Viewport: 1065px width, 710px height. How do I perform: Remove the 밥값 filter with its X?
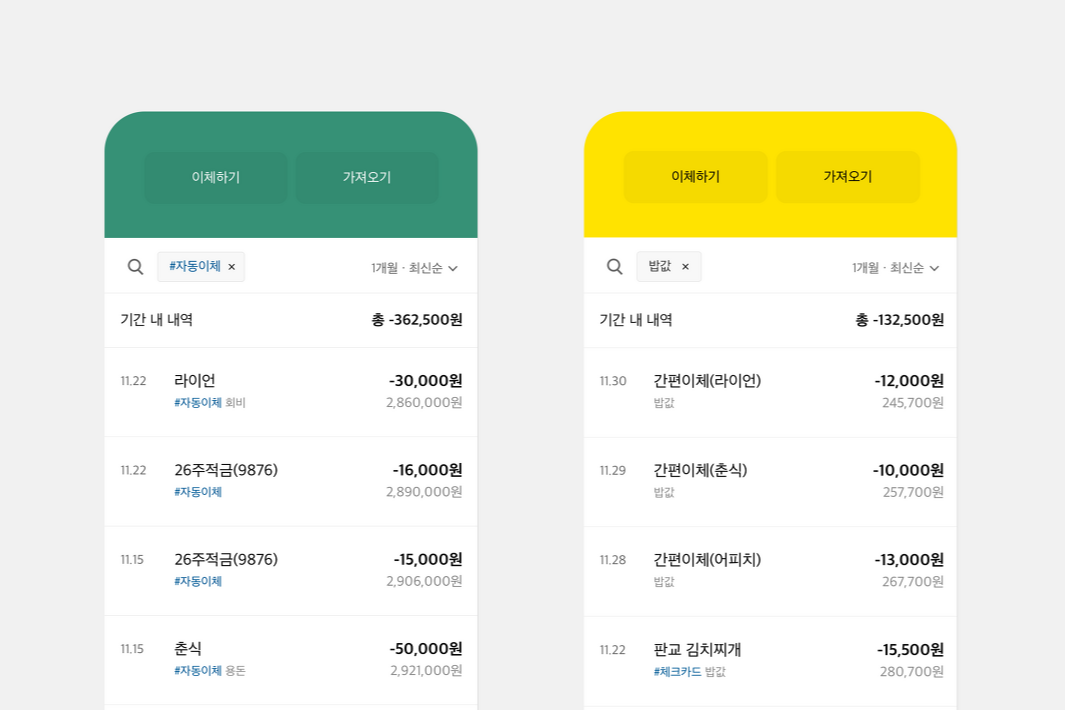pos(685,267)
